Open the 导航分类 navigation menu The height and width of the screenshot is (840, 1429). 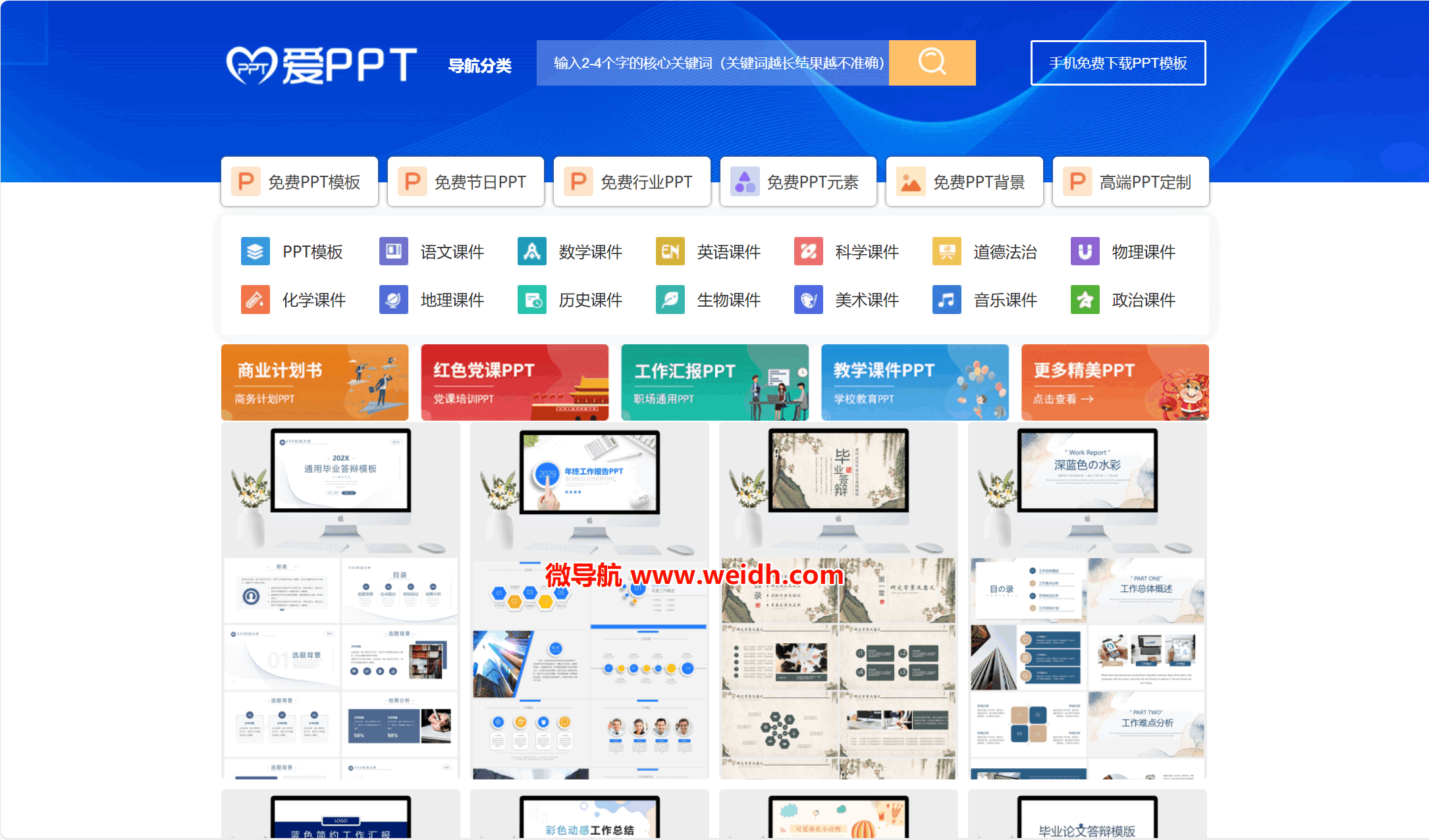pos(480,66)
